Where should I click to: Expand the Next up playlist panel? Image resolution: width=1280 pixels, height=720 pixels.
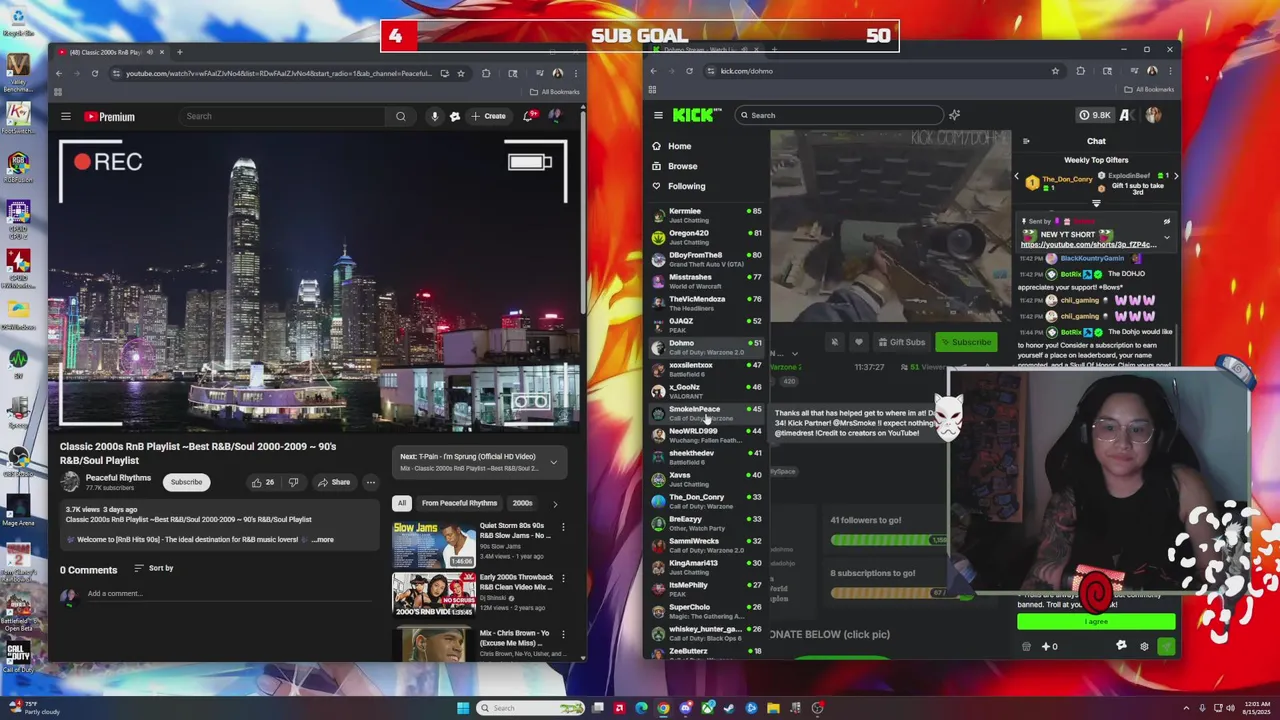pos(553,462)
